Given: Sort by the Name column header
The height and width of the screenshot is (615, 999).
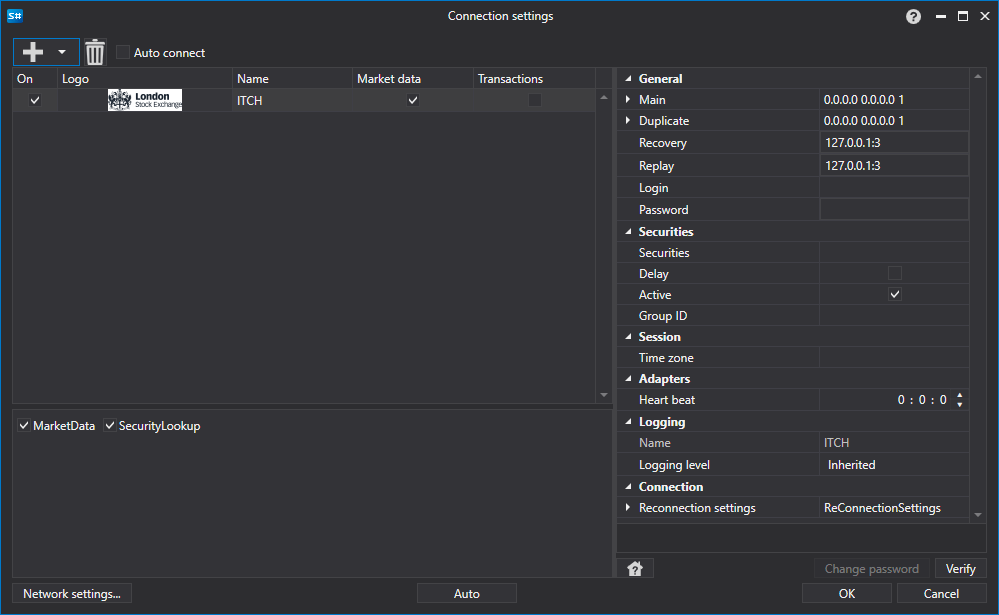Looking at the screenshot, I should [x=292, y=78].
